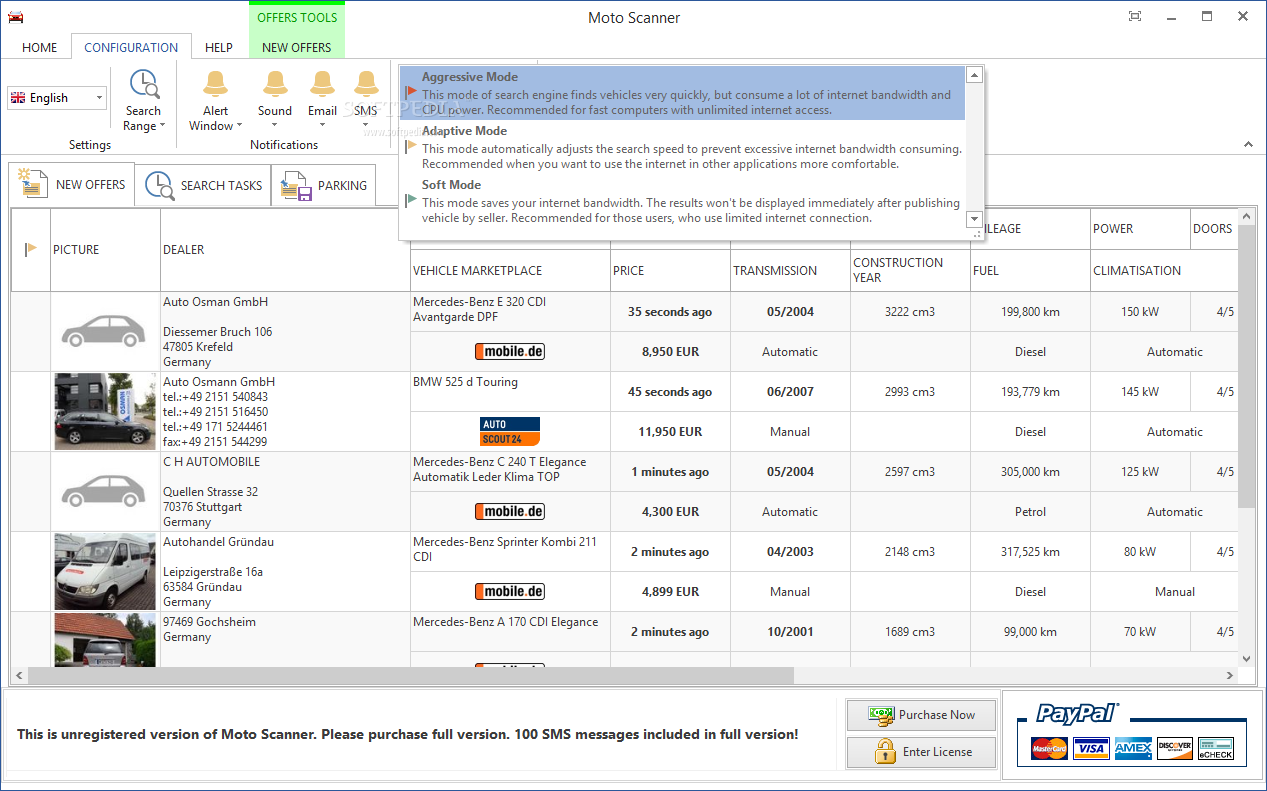
Task: Switch to the PARKING tab
Action: [x=324, y=185]
